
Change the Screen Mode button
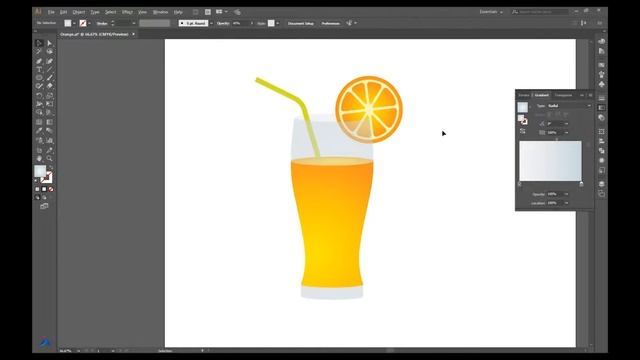[x=44, y=207]
